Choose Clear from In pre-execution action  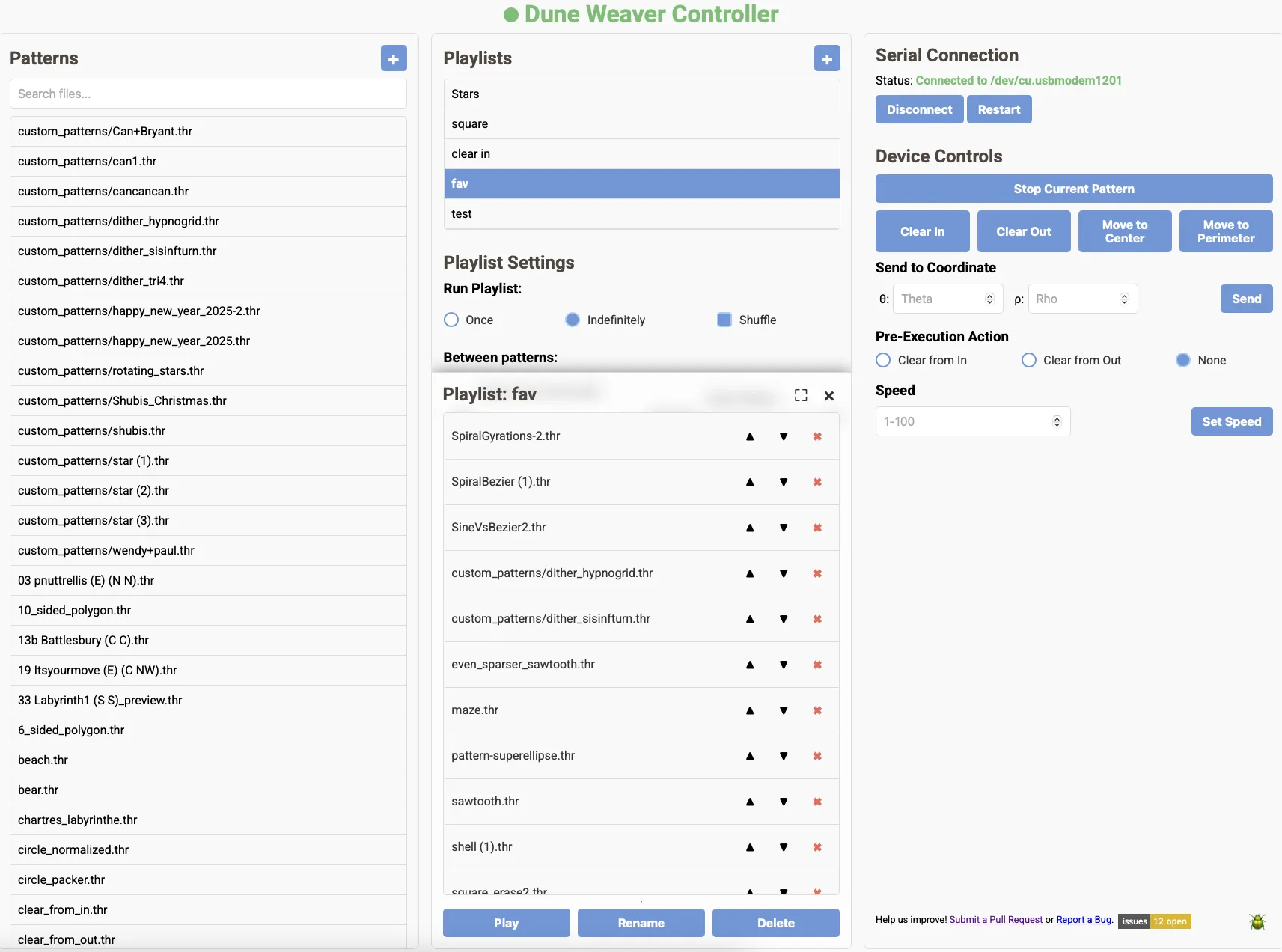coord(883,360)
